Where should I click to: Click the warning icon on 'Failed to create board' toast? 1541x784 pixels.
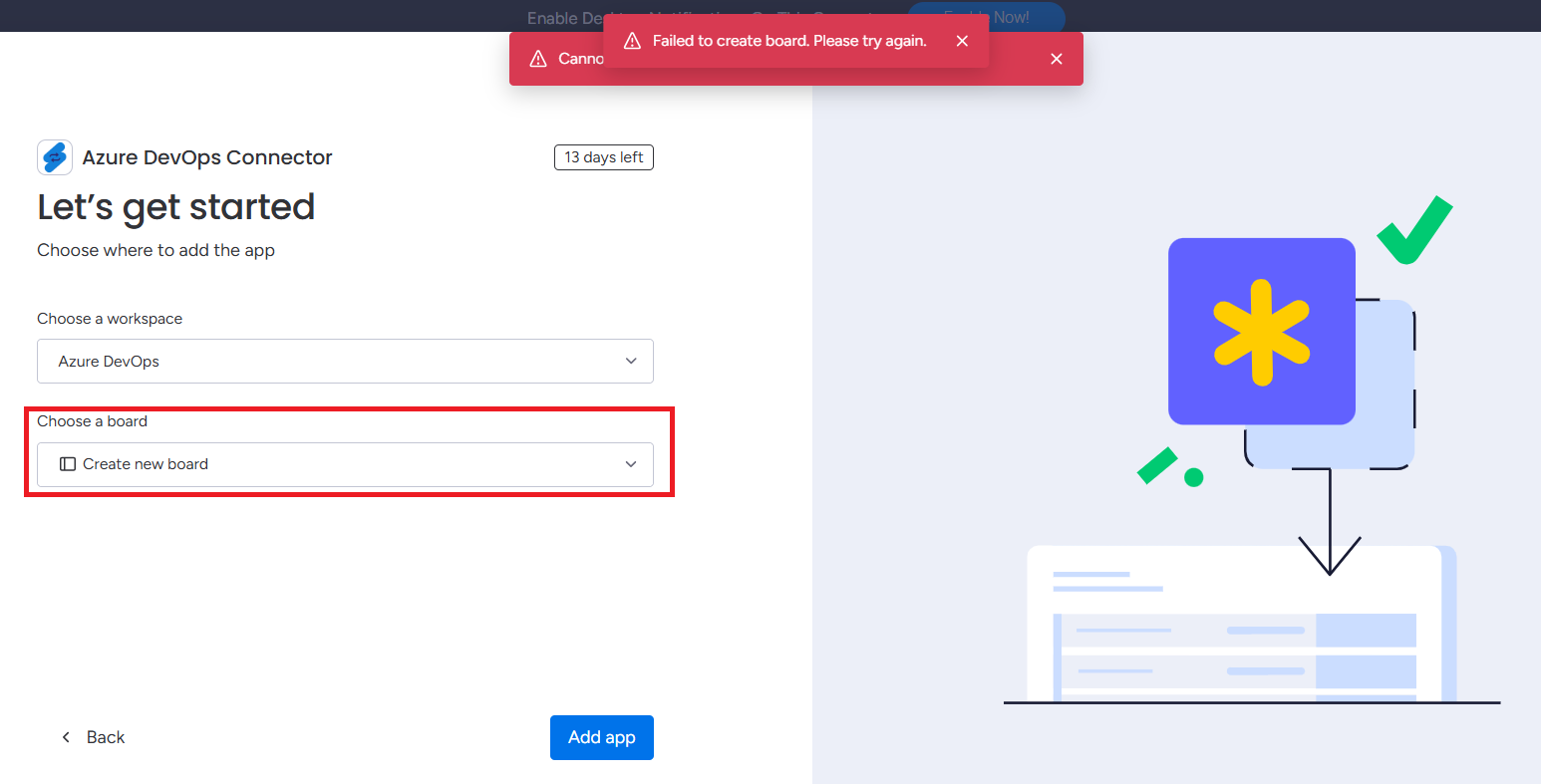[632, 41]
